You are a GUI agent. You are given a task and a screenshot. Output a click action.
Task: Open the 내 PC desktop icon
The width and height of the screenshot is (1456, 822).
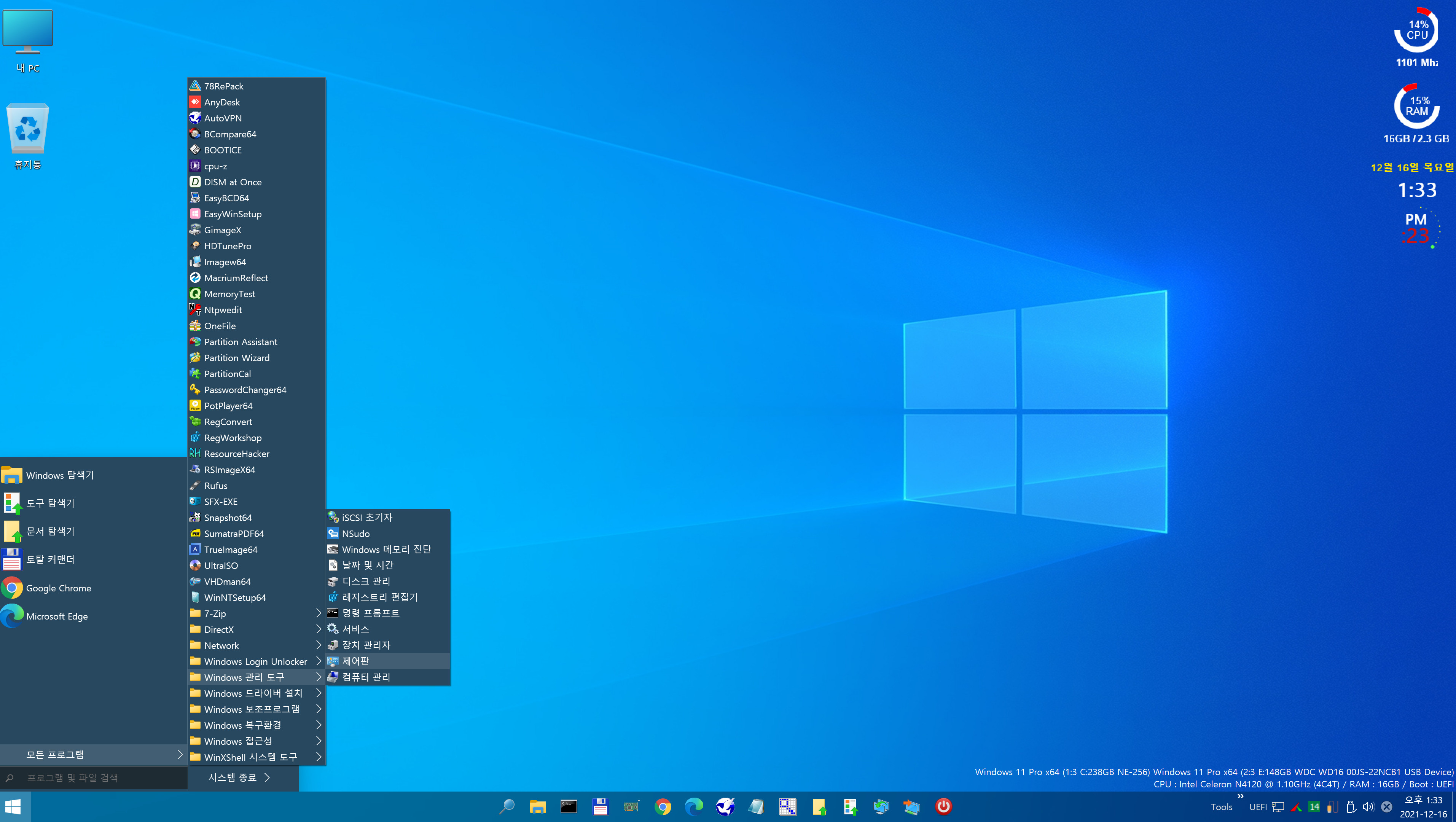(28, 41)
